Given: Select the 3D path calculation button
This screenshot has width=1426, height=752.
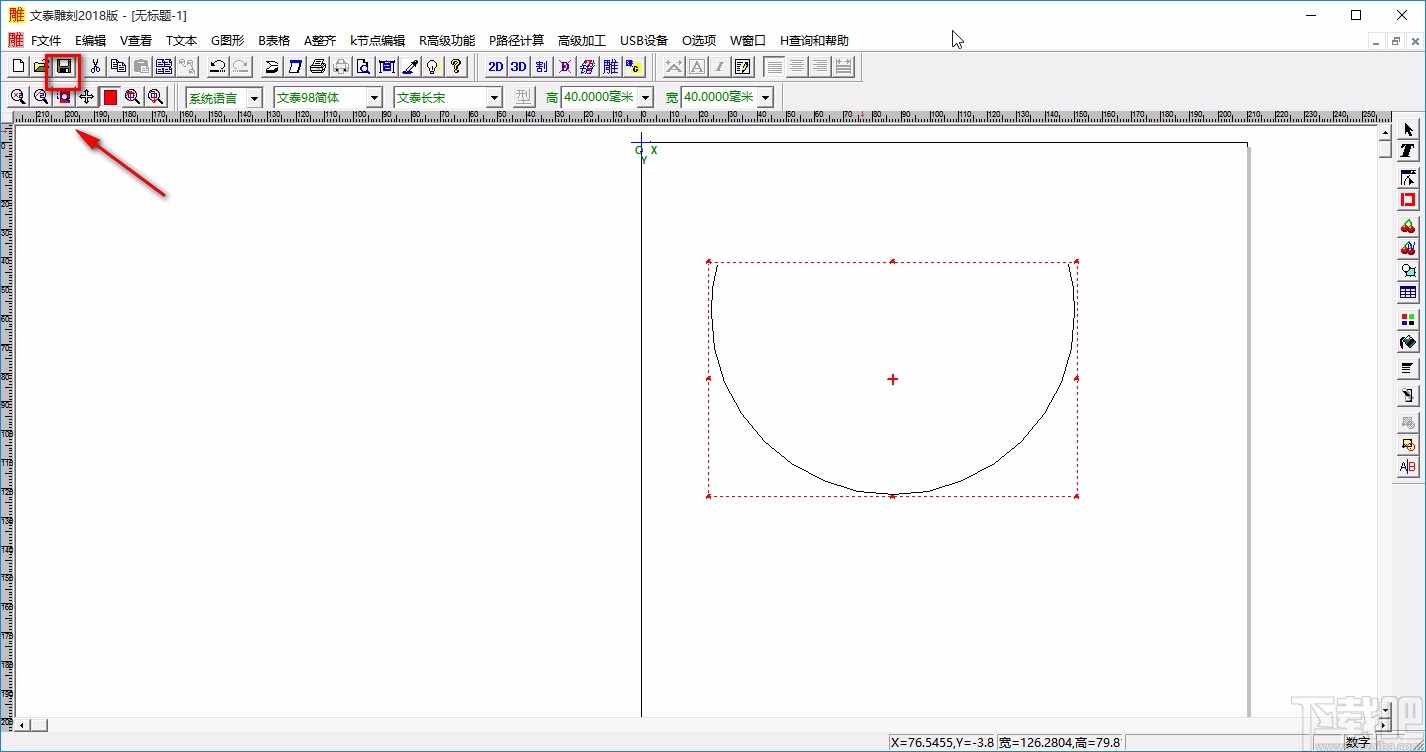Looking at the screenshot, I should 518,67.
